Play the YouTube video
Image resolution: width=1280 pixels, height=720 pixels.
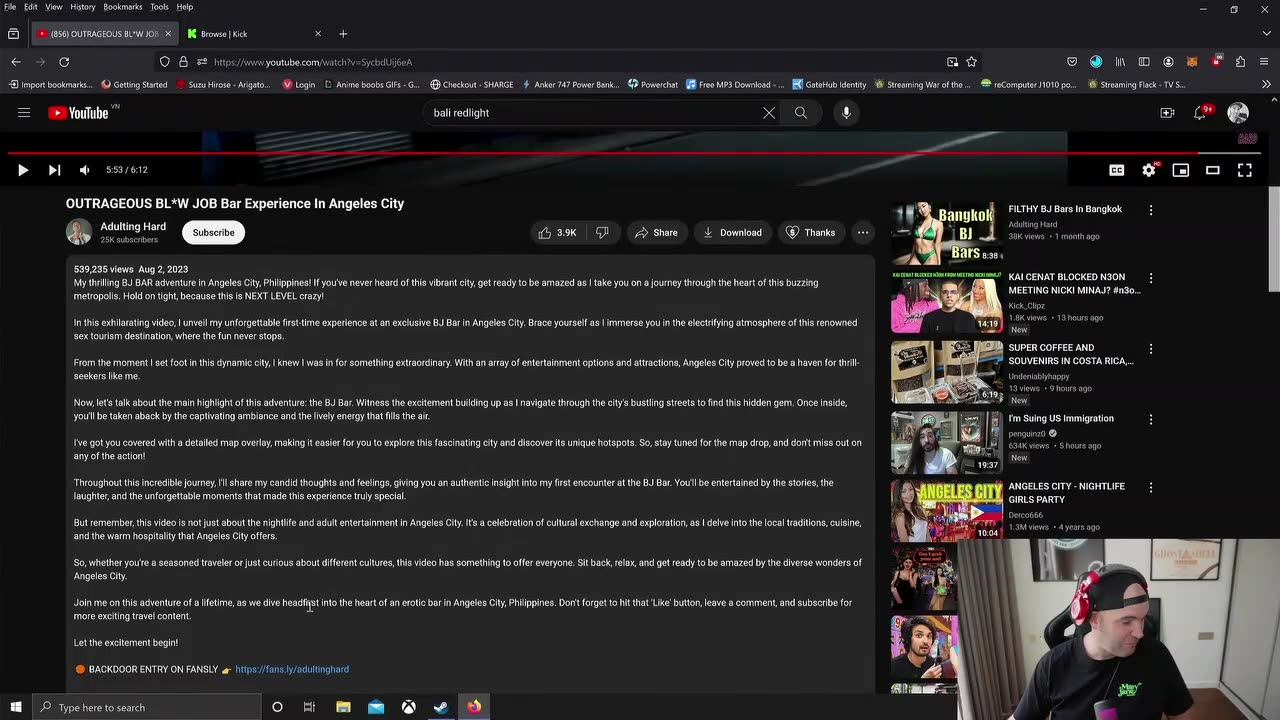[22, 170]
